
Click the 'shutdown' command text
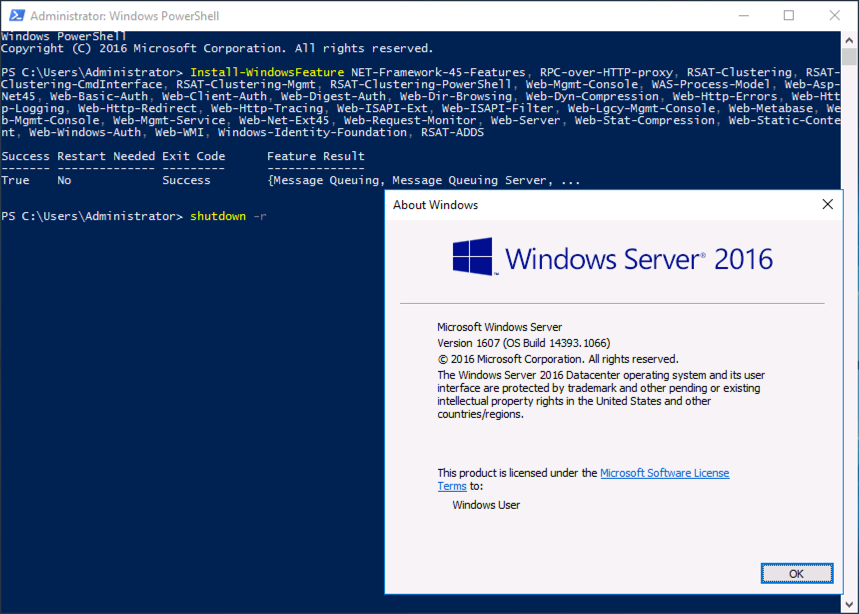[218, 216]
